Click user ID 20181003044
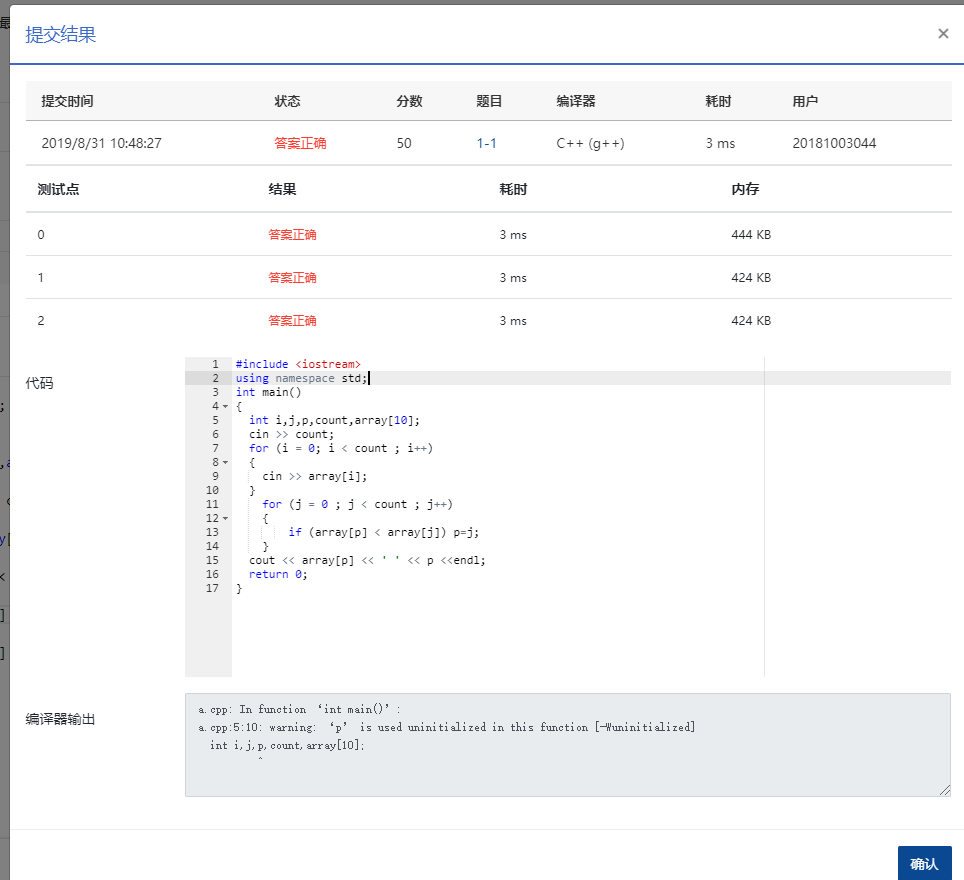 834,143
